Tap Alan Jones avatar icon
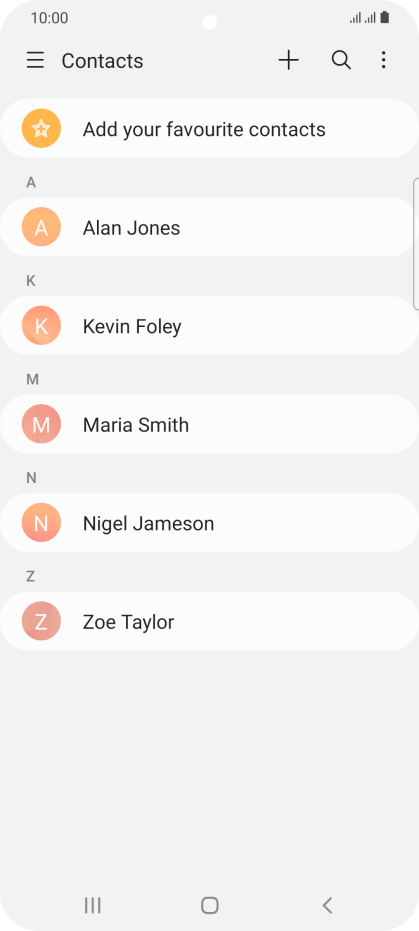Image resolution: width=419 pixels, height=931 pixels. [41, 227]
